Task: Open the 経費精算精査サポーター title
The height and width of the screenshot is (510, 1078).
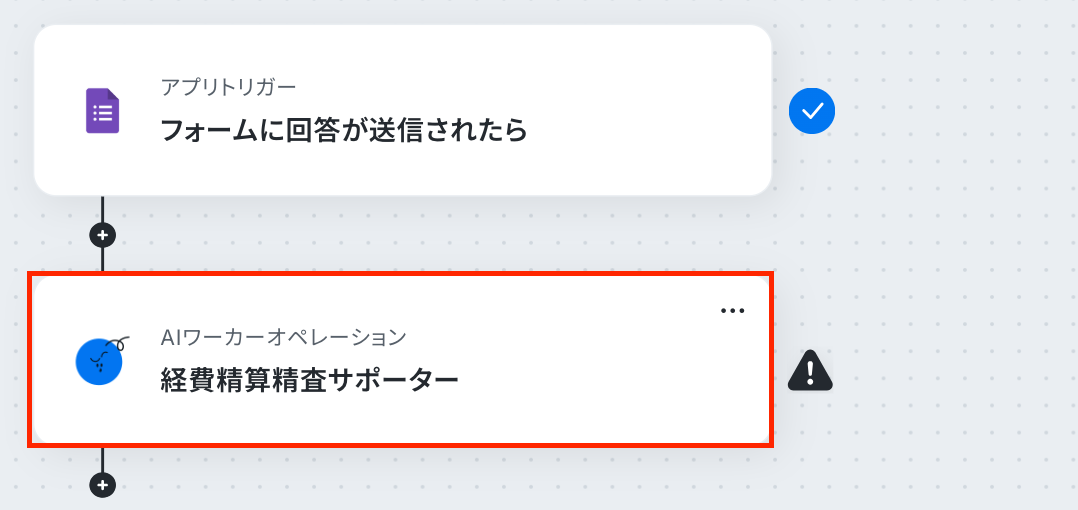Action: [309, 379]
